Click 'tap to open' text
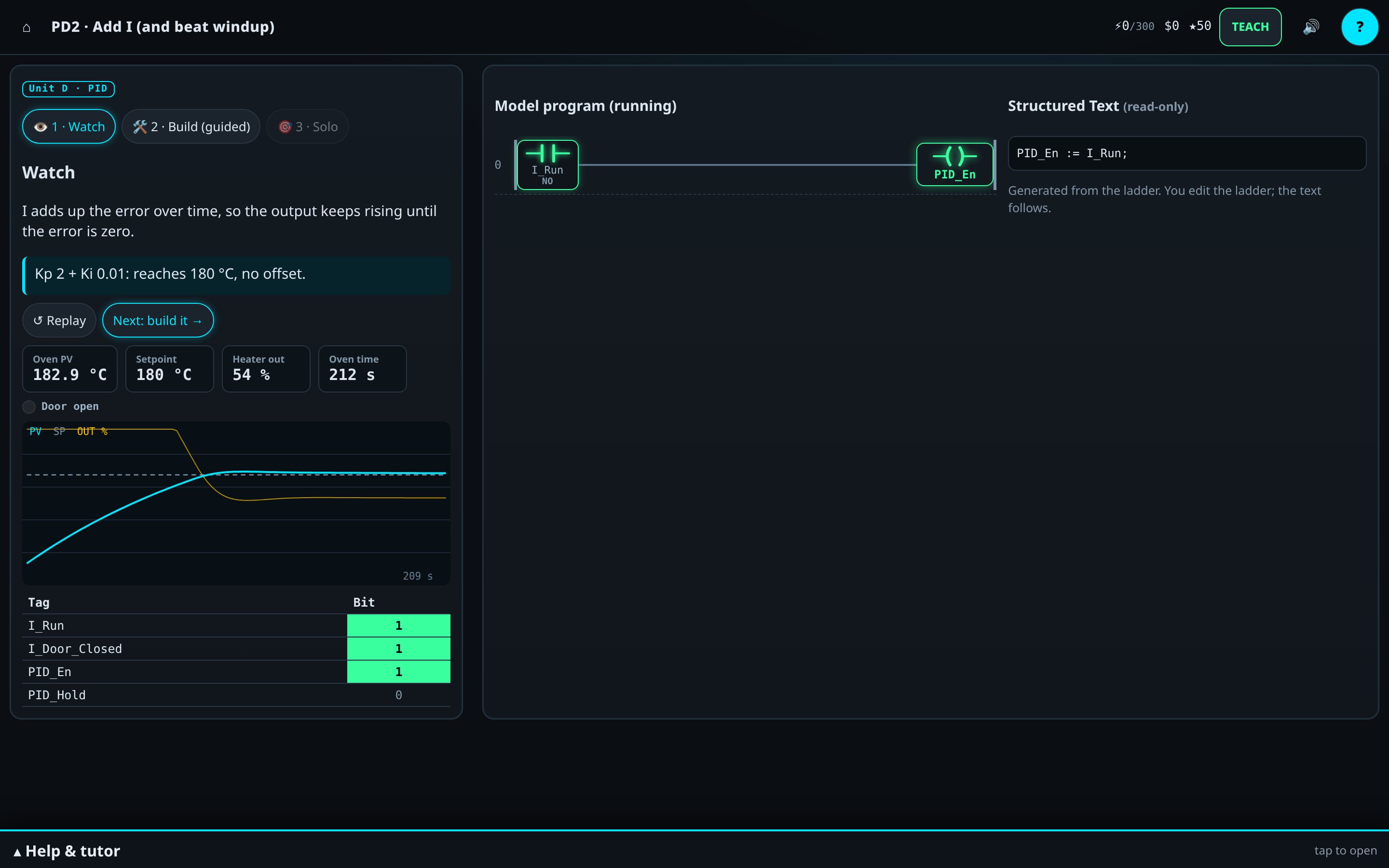The image size is (1389, 868). pyautogui.click(x=1346, y=851)
